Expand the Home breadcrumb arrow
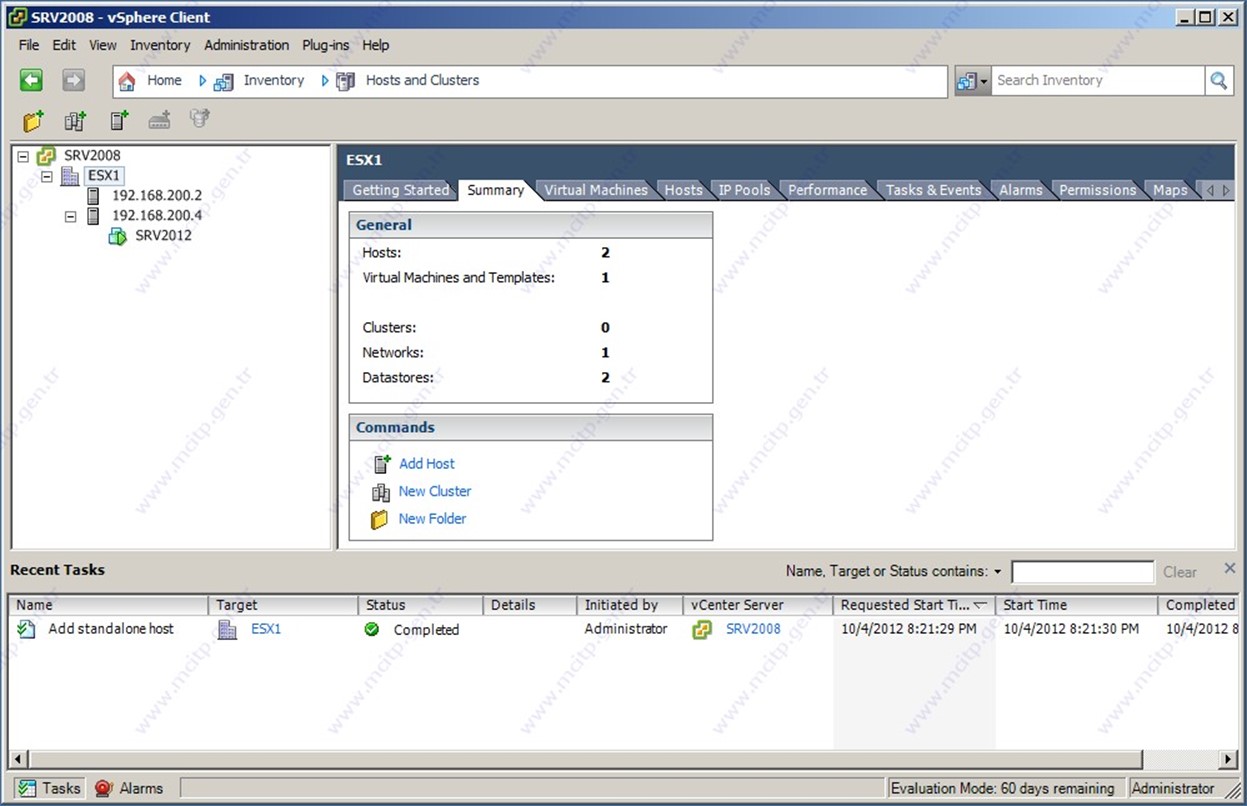This screenshot has height=806, width=1247. [x=202, y=81]
